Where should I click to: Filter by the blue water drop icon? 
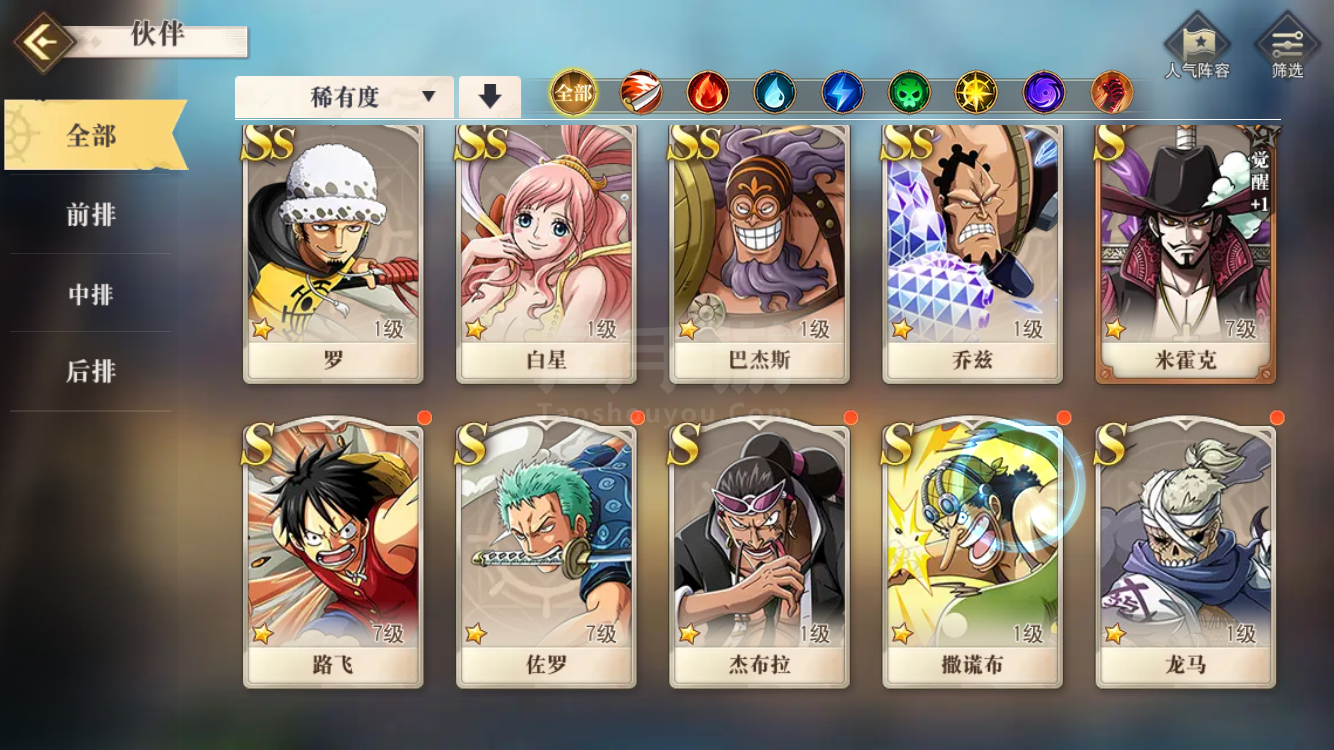coord(775,93)
